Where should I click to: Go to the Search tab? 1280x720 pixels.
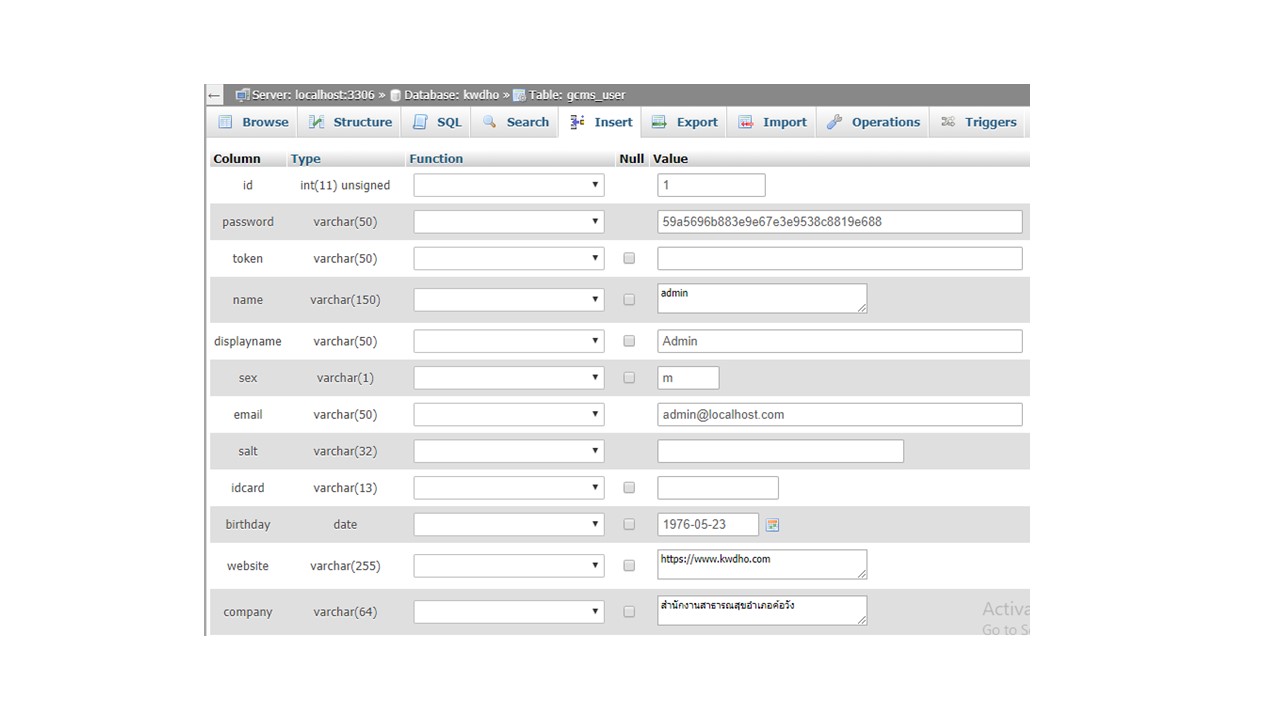[x=515, y=122]
